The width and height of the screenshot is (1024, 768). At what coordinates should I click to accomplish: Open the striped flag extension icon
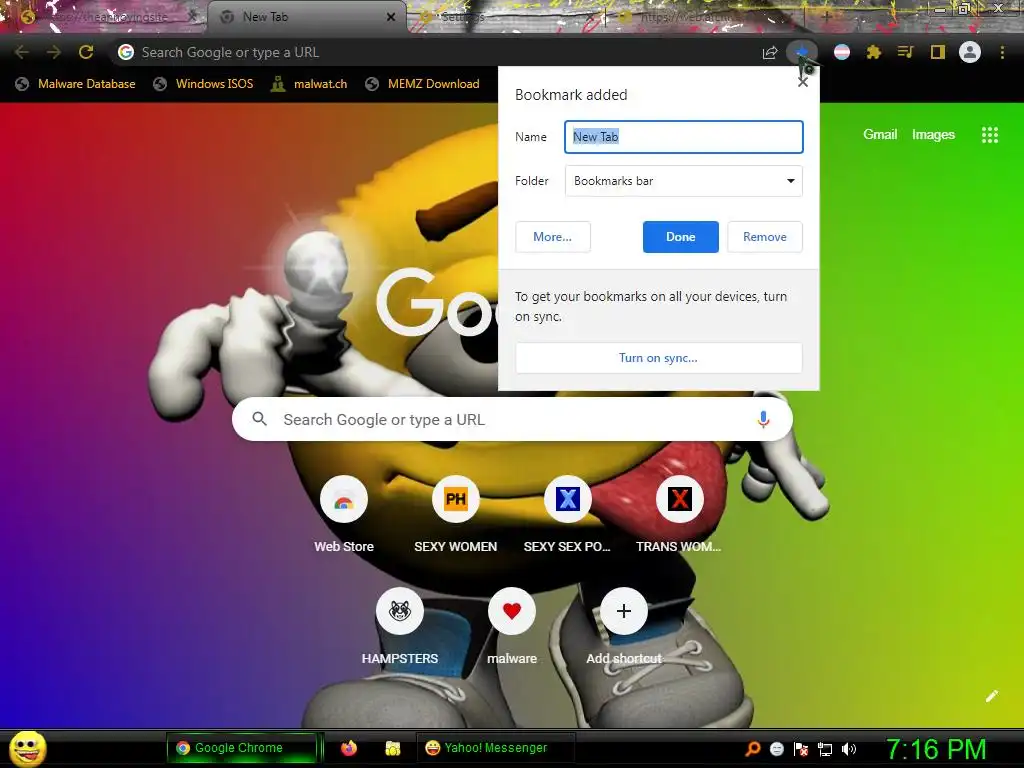point(842,52)
